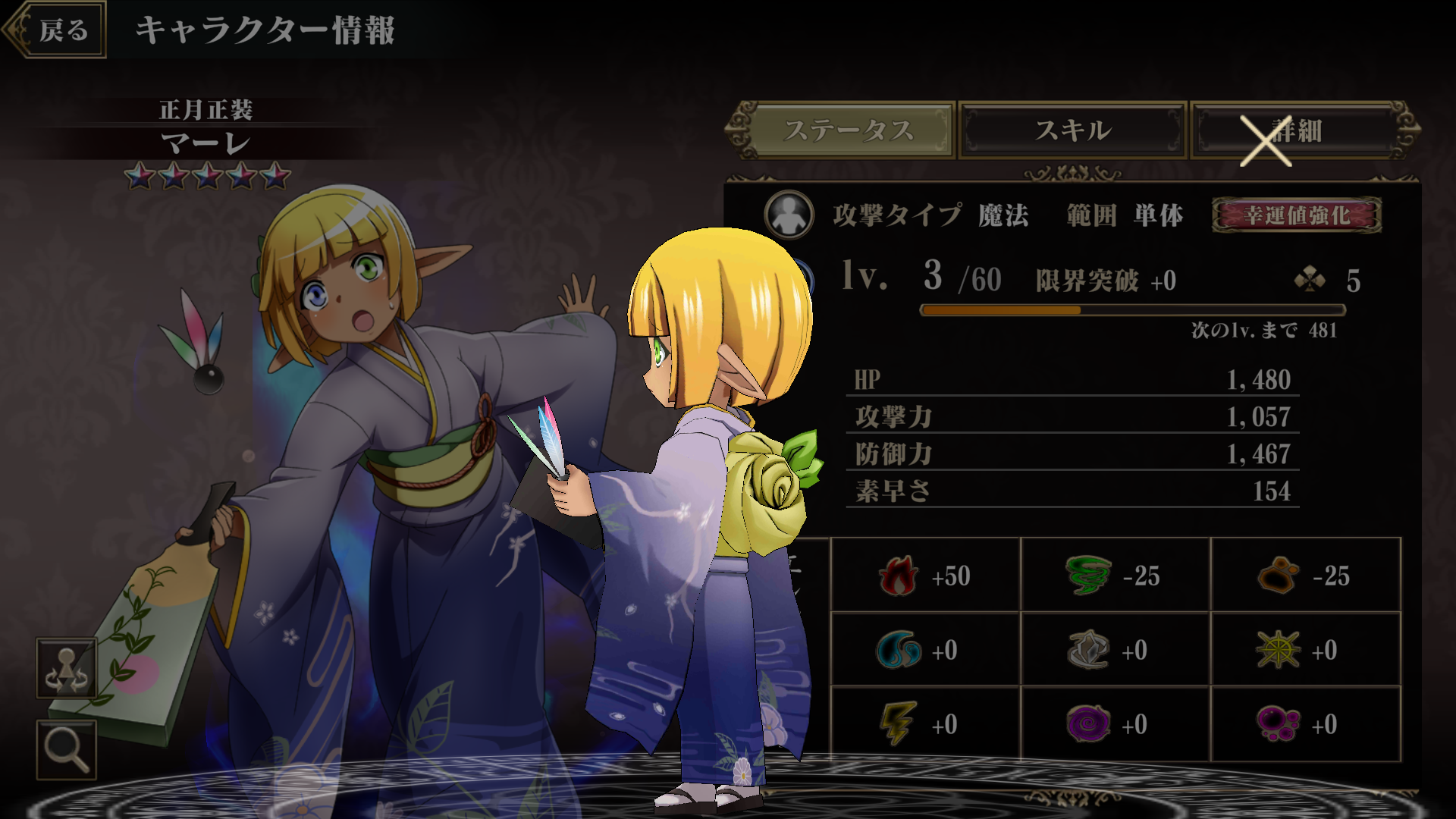Screen dimensions: 1456x819
Task: Select the green wind tornado icon
Action: [x=1088, y=575]
